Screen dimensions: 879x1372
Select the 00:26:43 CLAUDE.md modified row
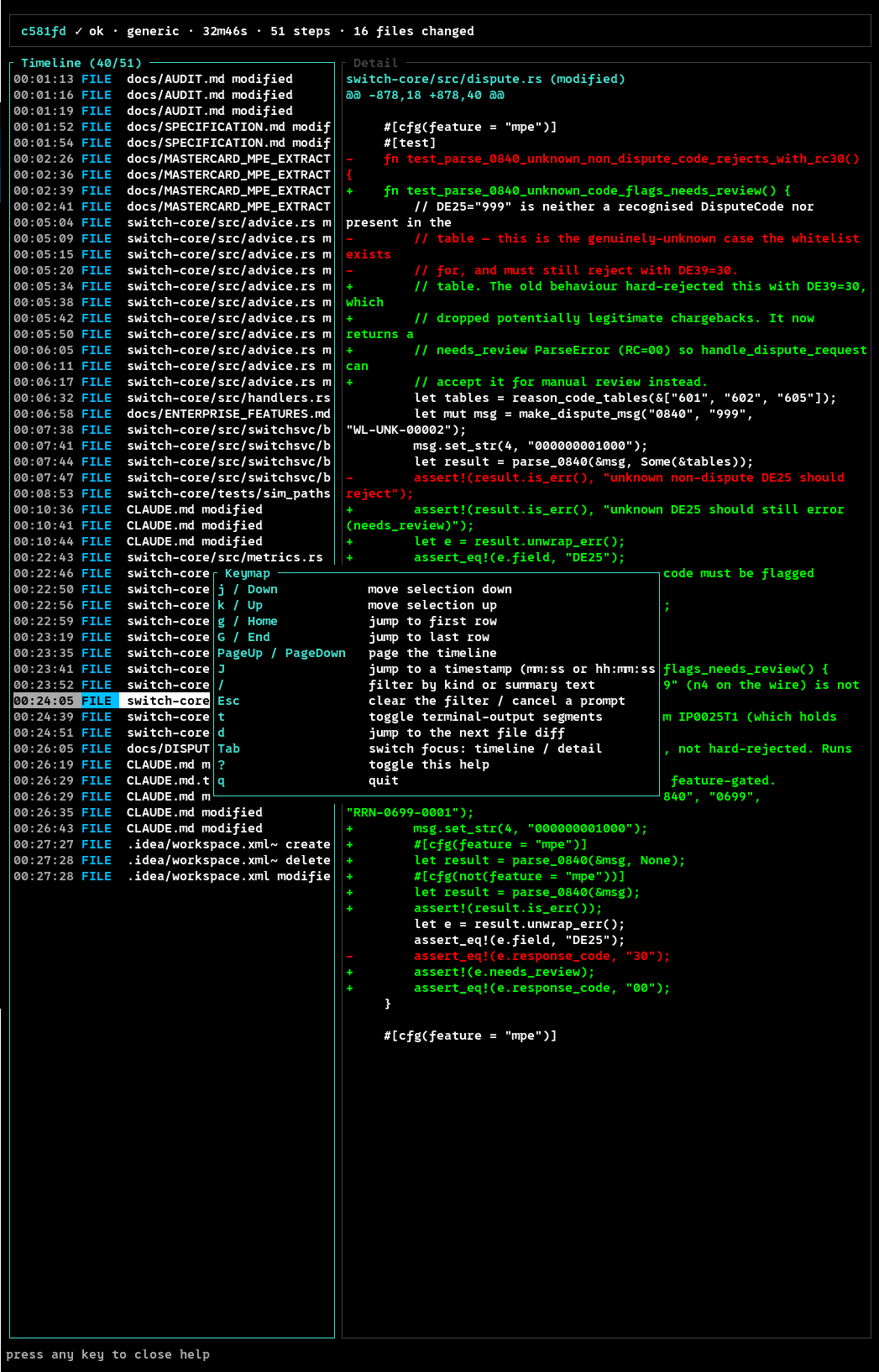click(x=172, y=828)
